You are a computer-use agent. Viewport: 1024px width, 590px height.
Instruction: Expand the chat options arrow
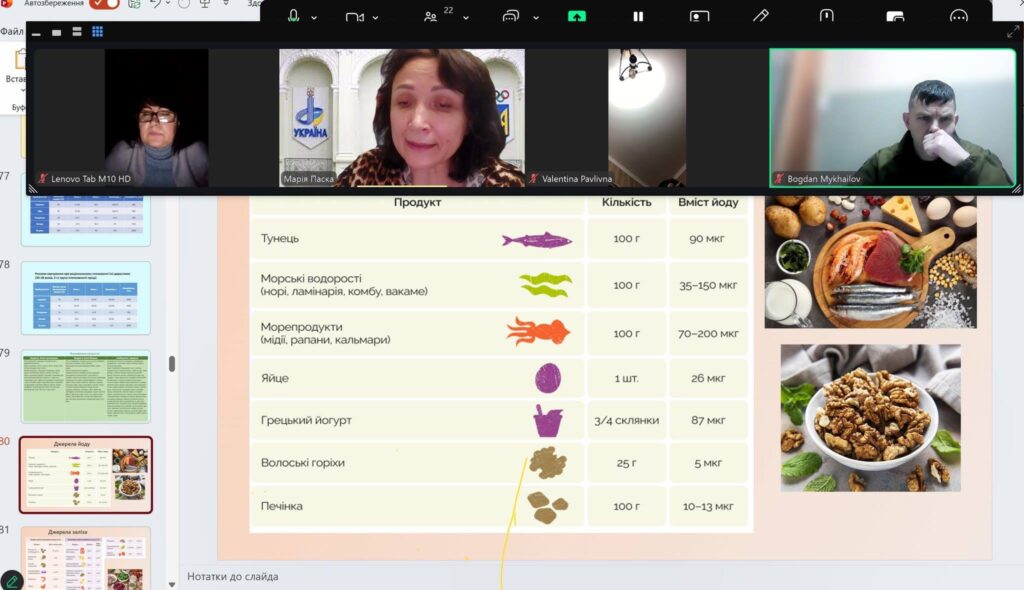(536, 18)
